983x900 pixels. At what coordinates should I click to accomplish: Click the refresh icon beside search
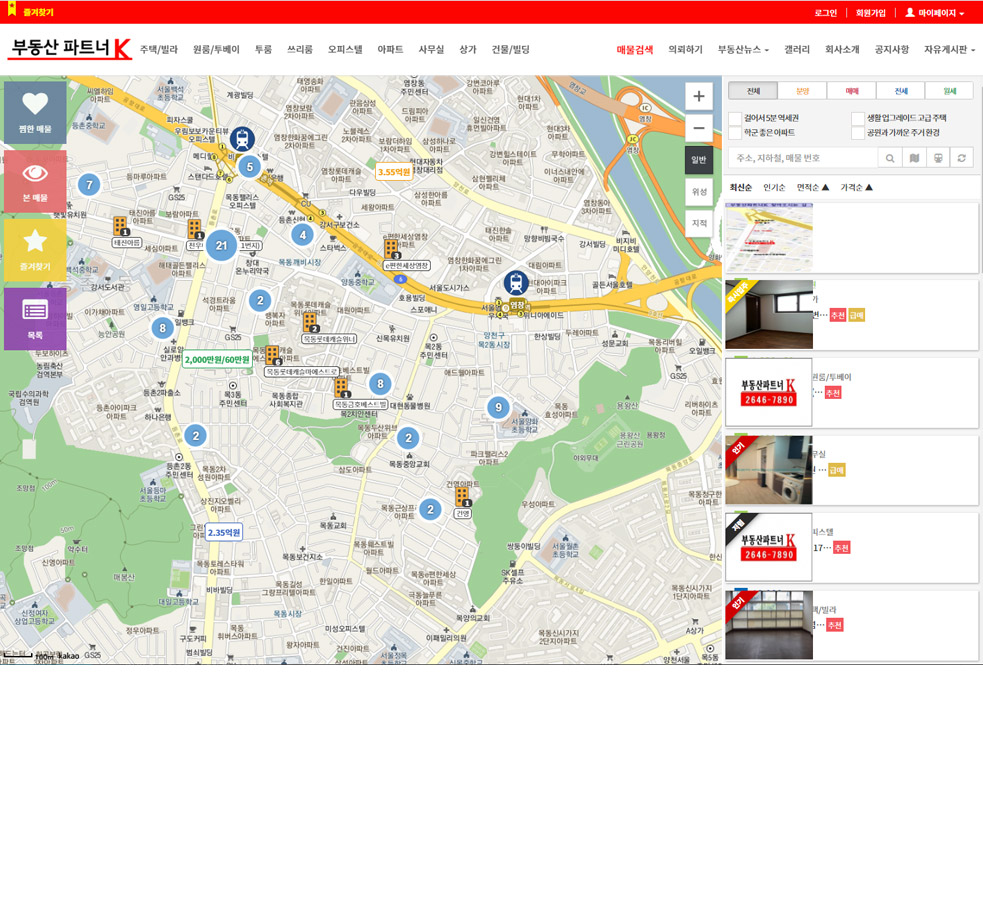coord(962,158)
